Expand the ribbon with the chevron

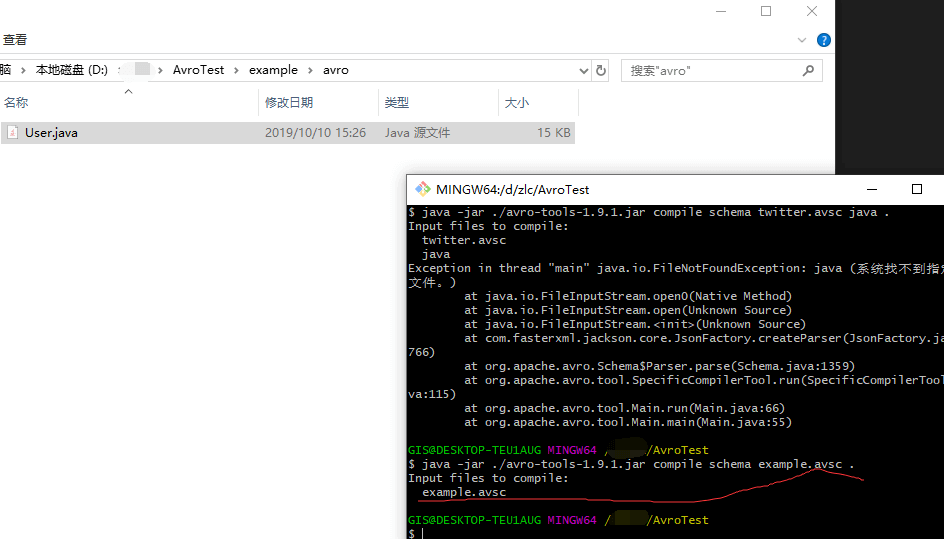click(802, 40)
